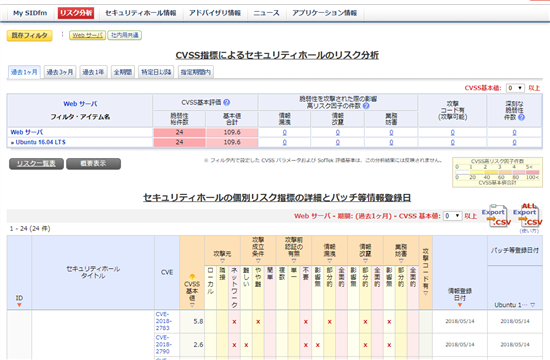Open アプリケーション情報 menu
Viewport: 550px width, 360px height.
(324, 13)
